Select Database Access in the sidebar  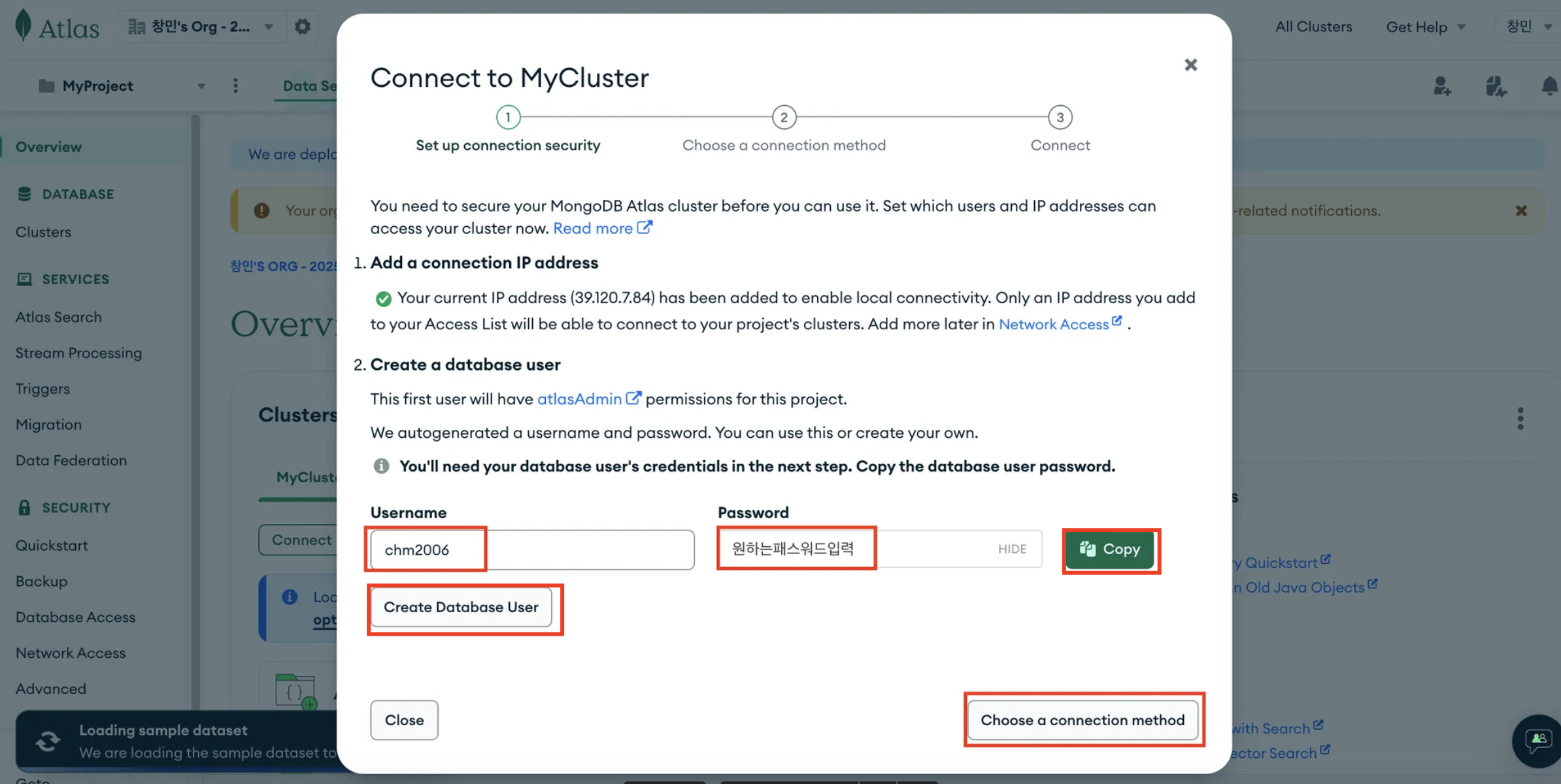pos(75,617)
